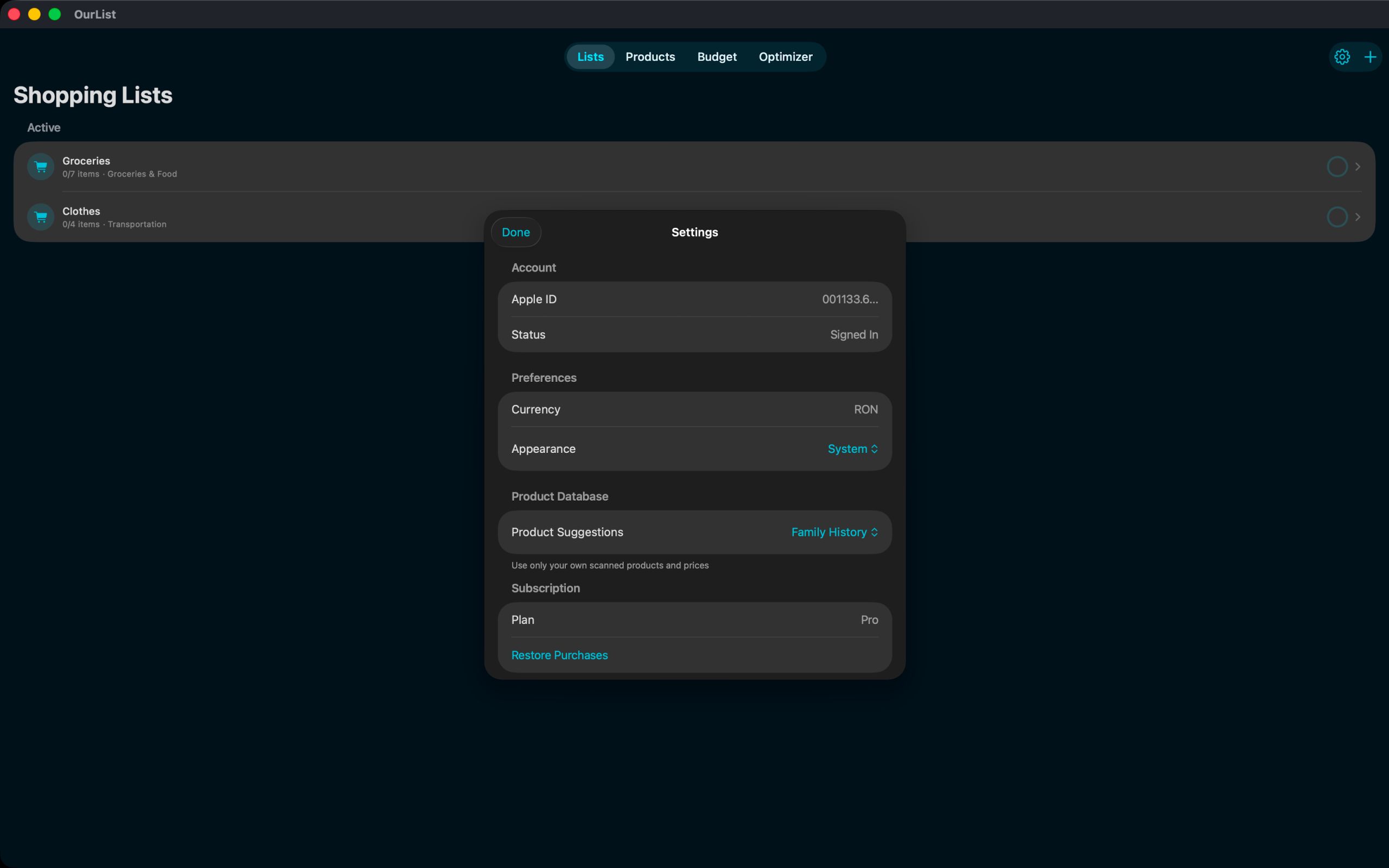Click the Subscription section header
Screen dimensions: 1389x868
[545, 589]
